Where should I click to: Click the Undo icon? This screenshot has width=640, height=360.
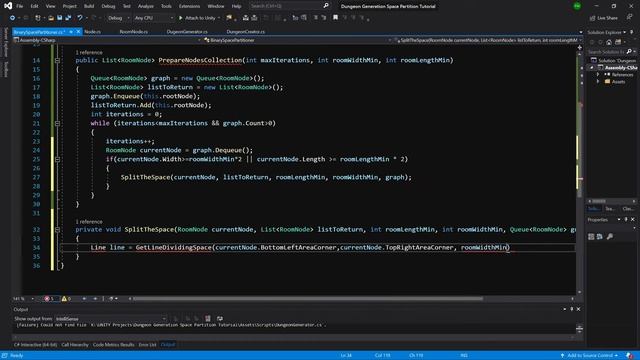80,18
